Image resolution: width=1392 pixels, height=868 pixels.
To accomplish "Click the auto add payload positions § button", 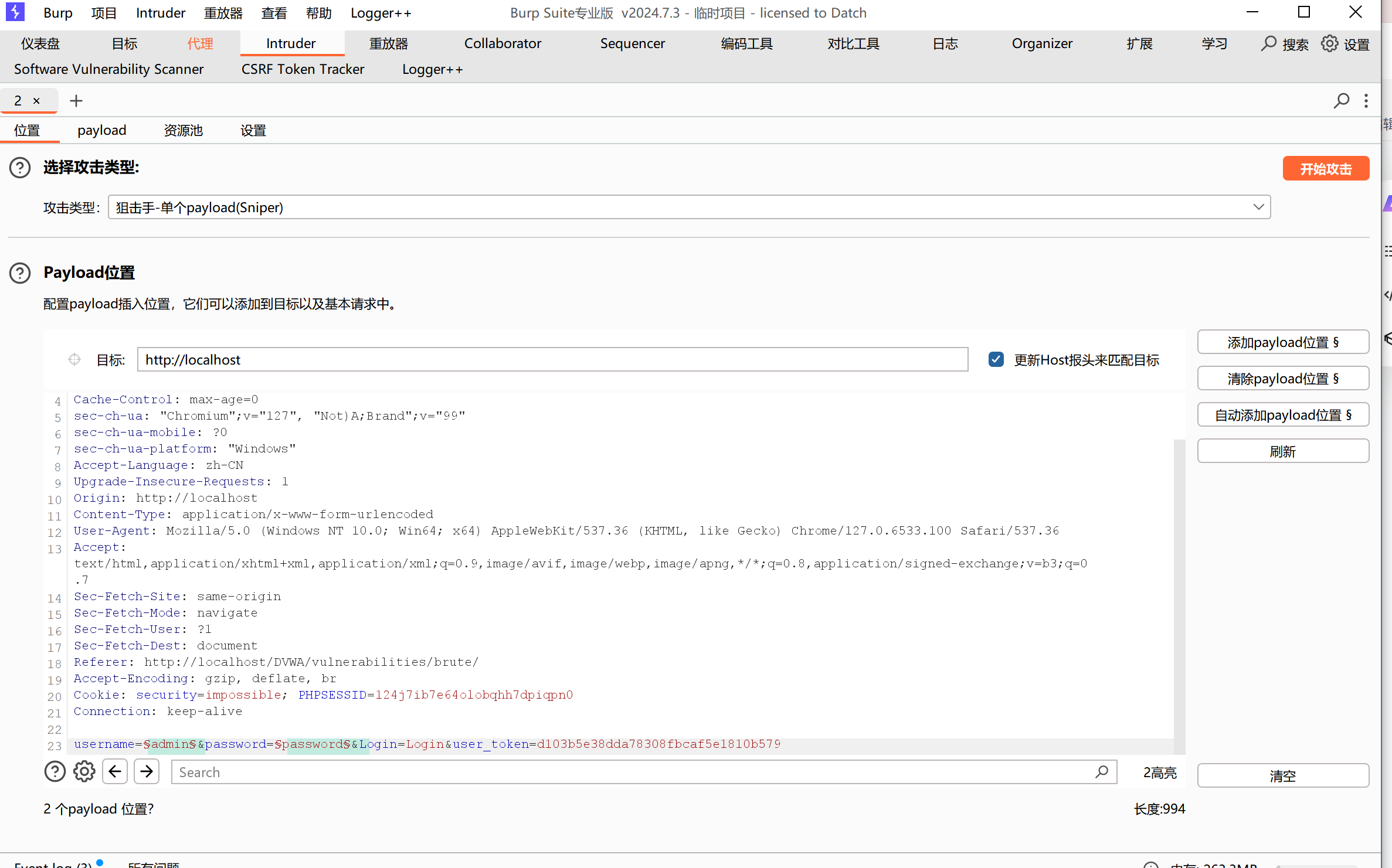I will (x=1282, y=415).
